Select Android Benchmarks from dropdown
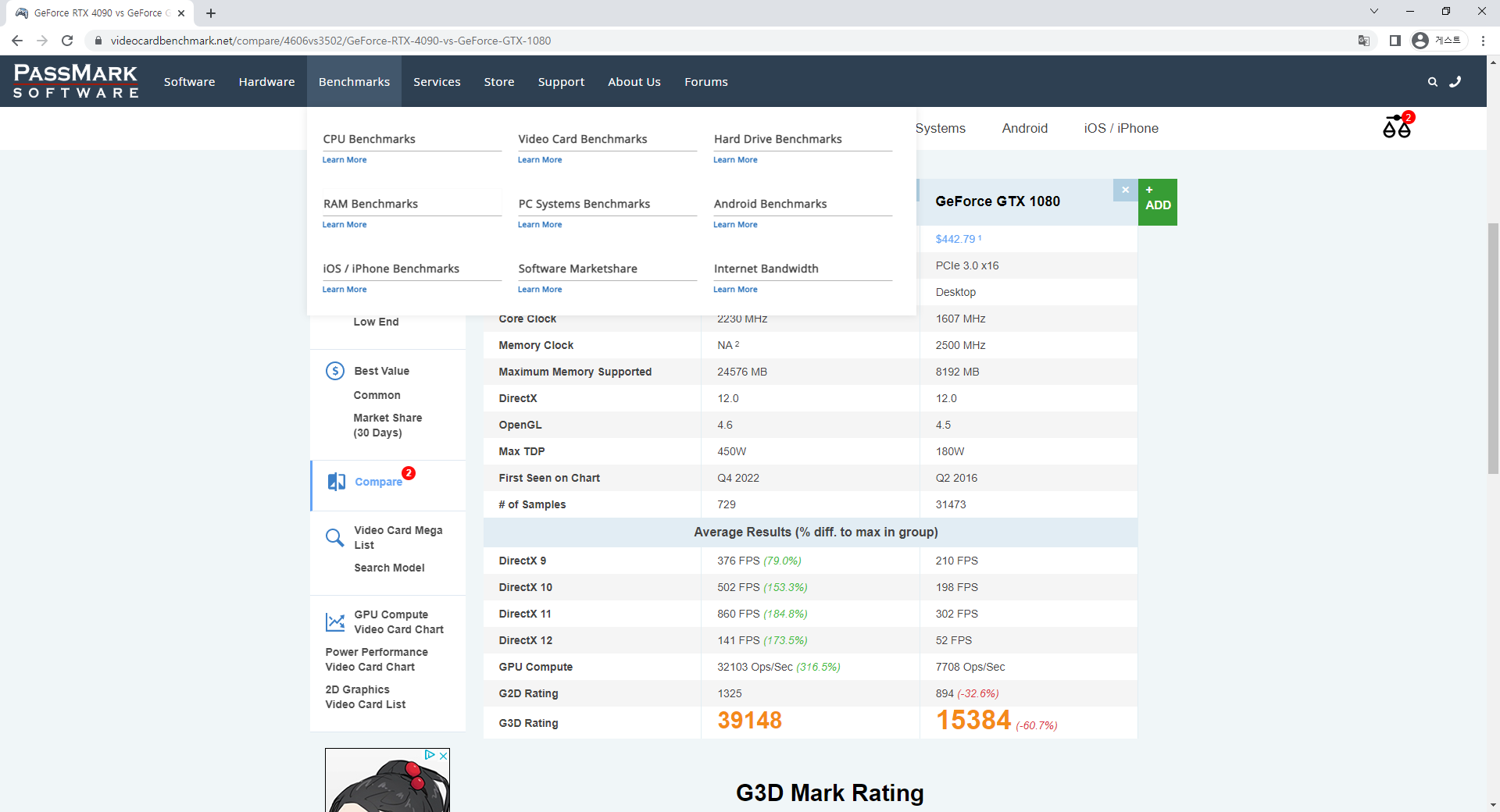The height and width of the screenshot is (812, 1500). [770, 204]
